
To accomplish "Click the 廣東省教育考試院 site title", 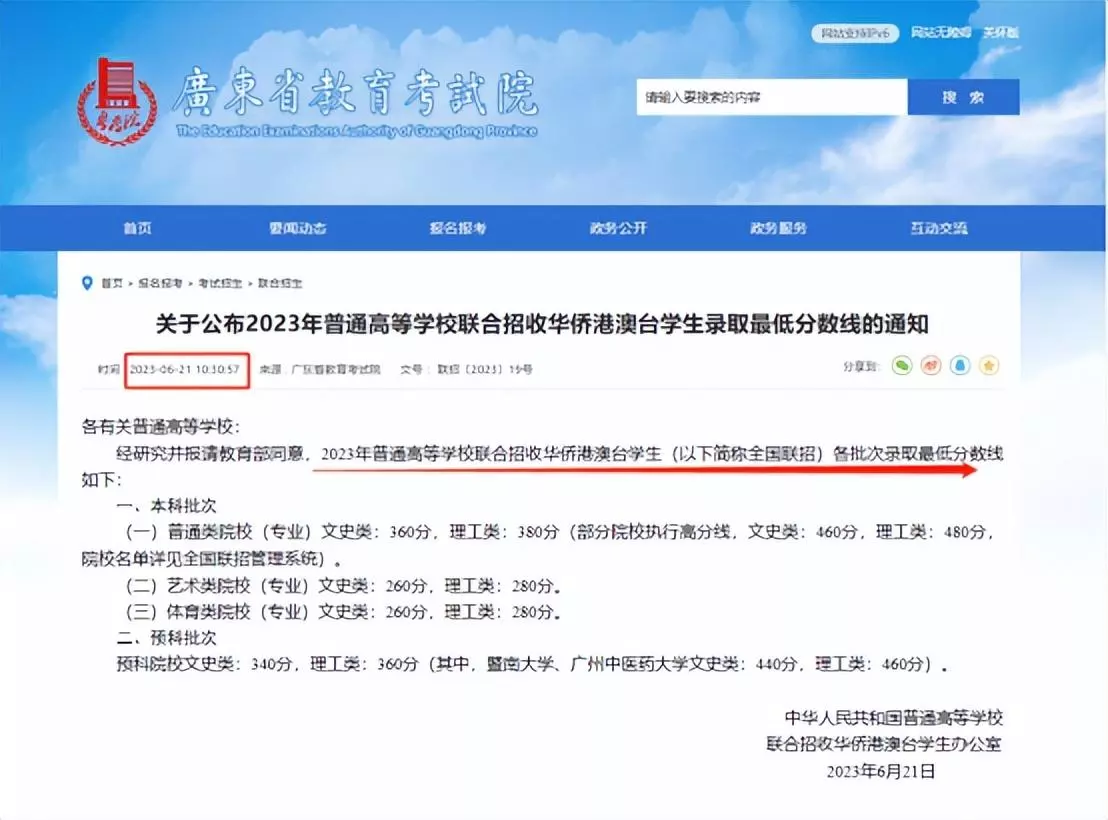I will [x=355, y=93].
